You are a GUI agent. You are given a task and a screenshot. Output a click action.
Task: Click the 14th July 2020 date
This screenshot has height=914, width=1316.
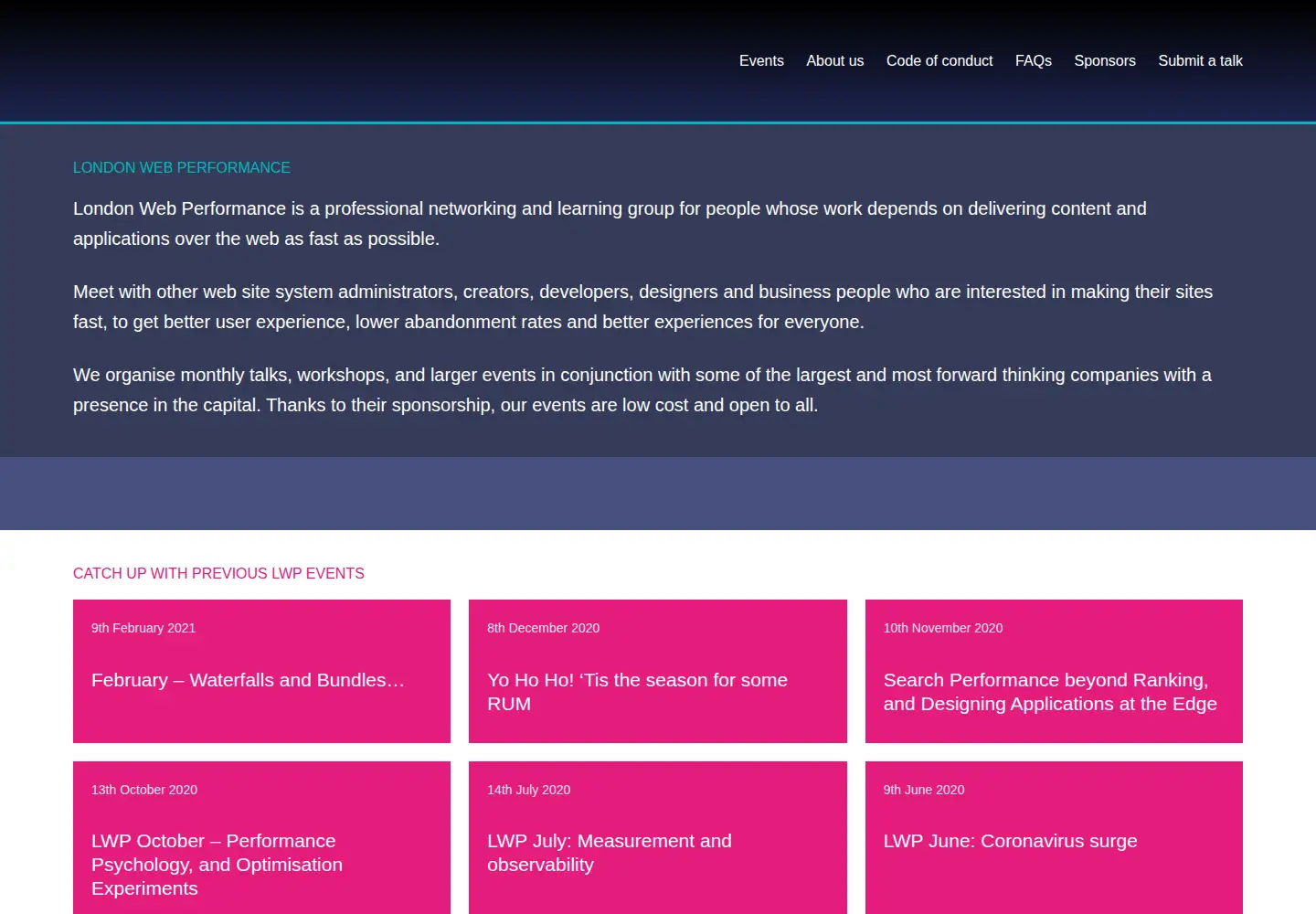click(528, 790)
